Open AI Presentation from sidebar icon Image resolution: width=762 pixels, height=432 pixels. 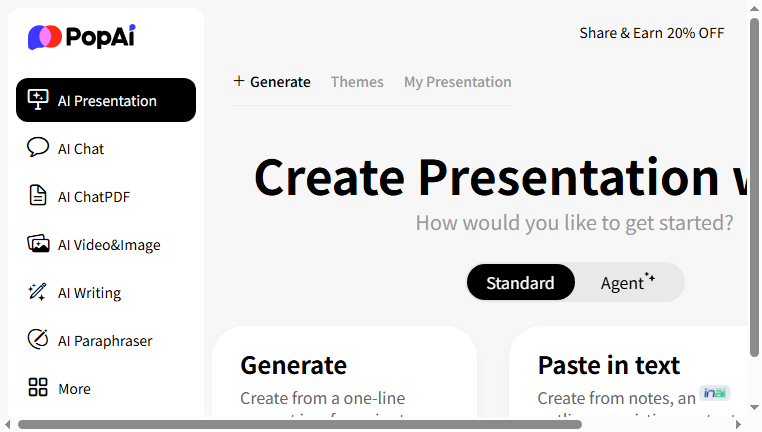38,100
